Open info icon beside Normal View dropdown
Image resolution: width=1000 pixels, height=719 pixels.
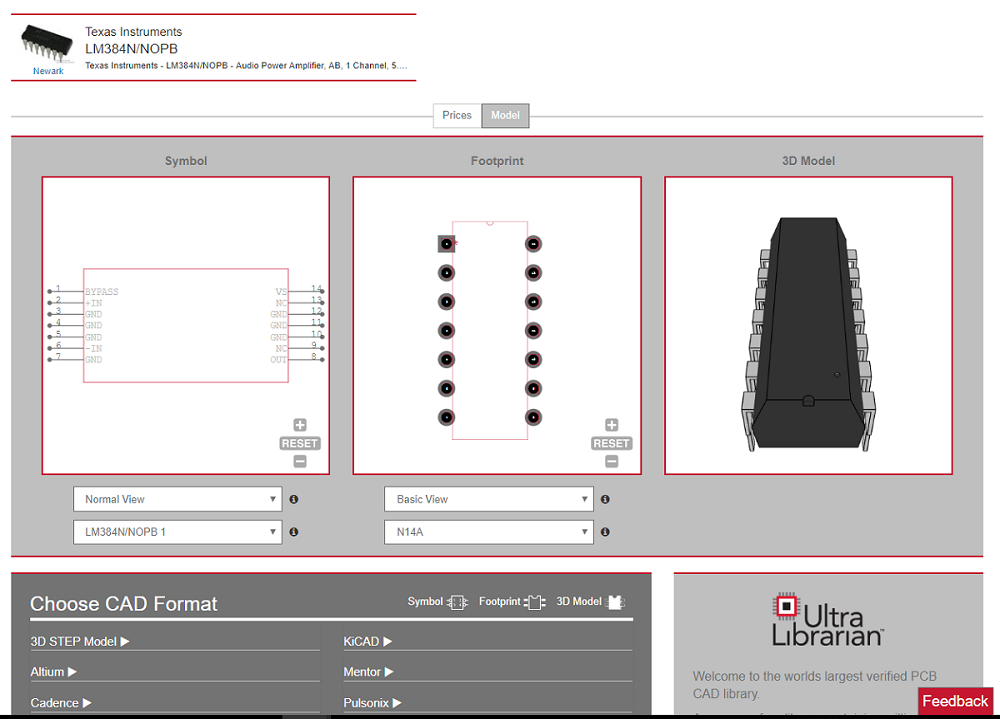pos(294,500)
